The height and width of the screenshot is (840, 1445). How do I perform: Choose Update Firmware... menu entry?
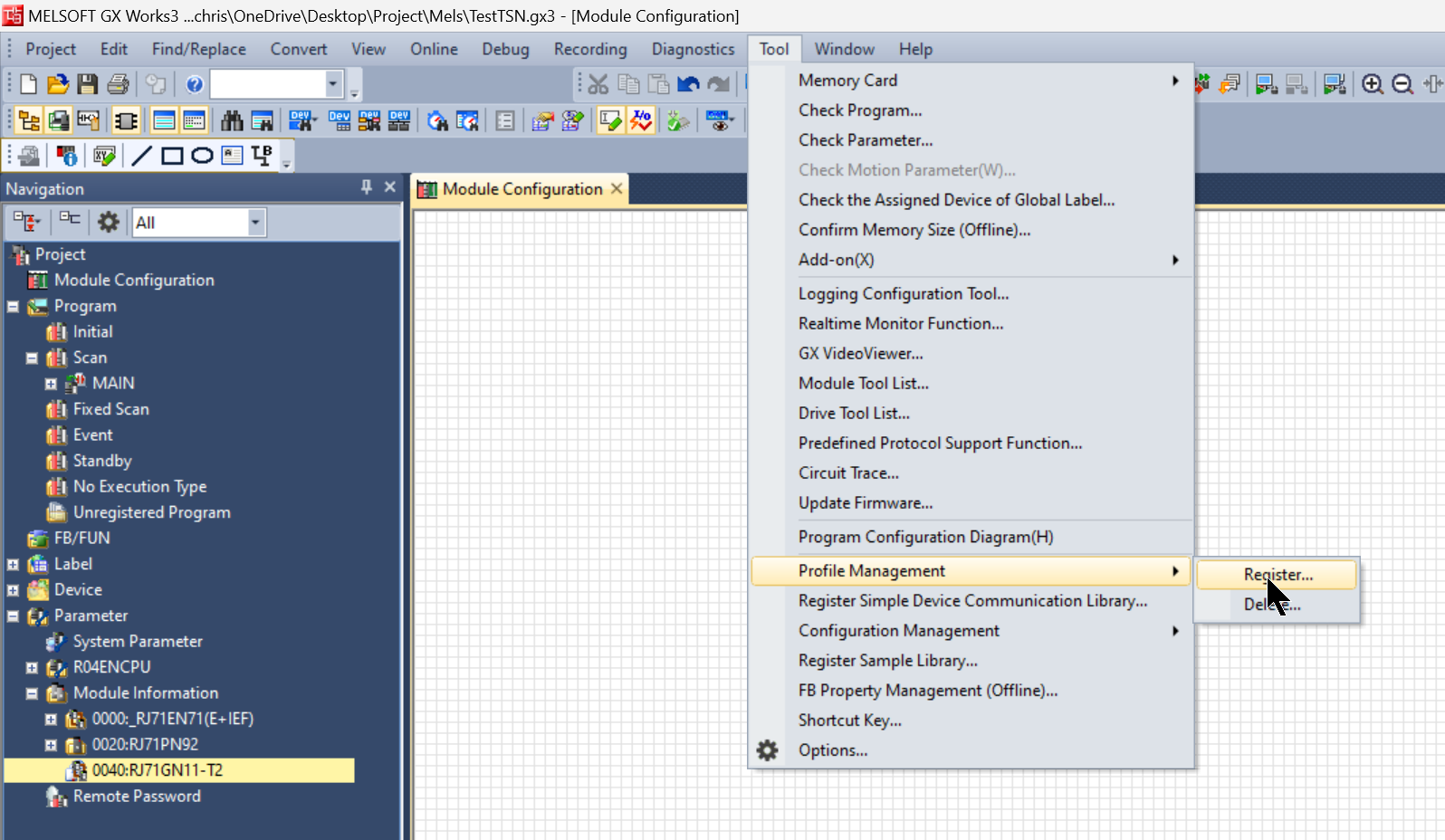coord(970,503)
